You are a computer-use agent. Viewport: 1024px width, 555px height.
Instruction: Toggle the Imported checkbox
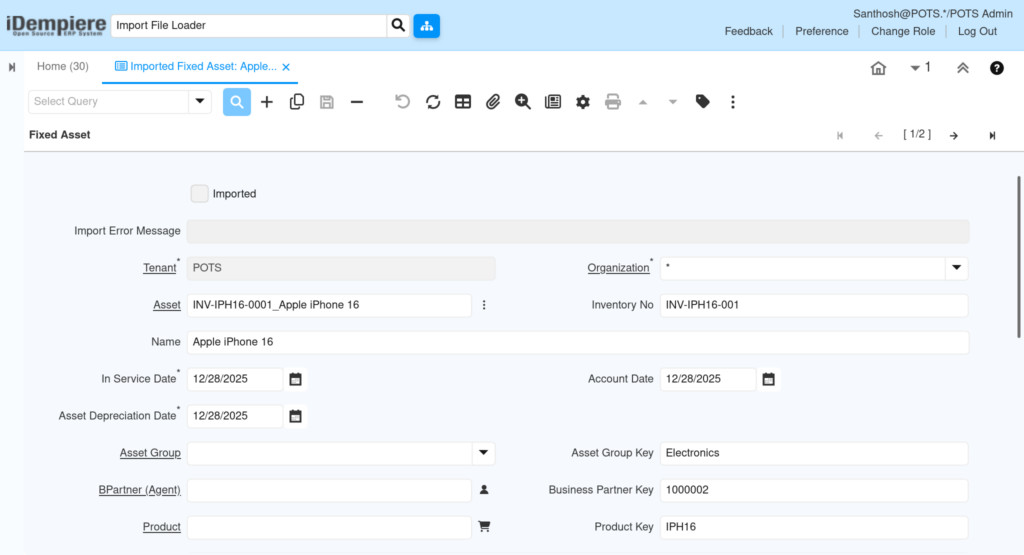click(x=199, y=193)
